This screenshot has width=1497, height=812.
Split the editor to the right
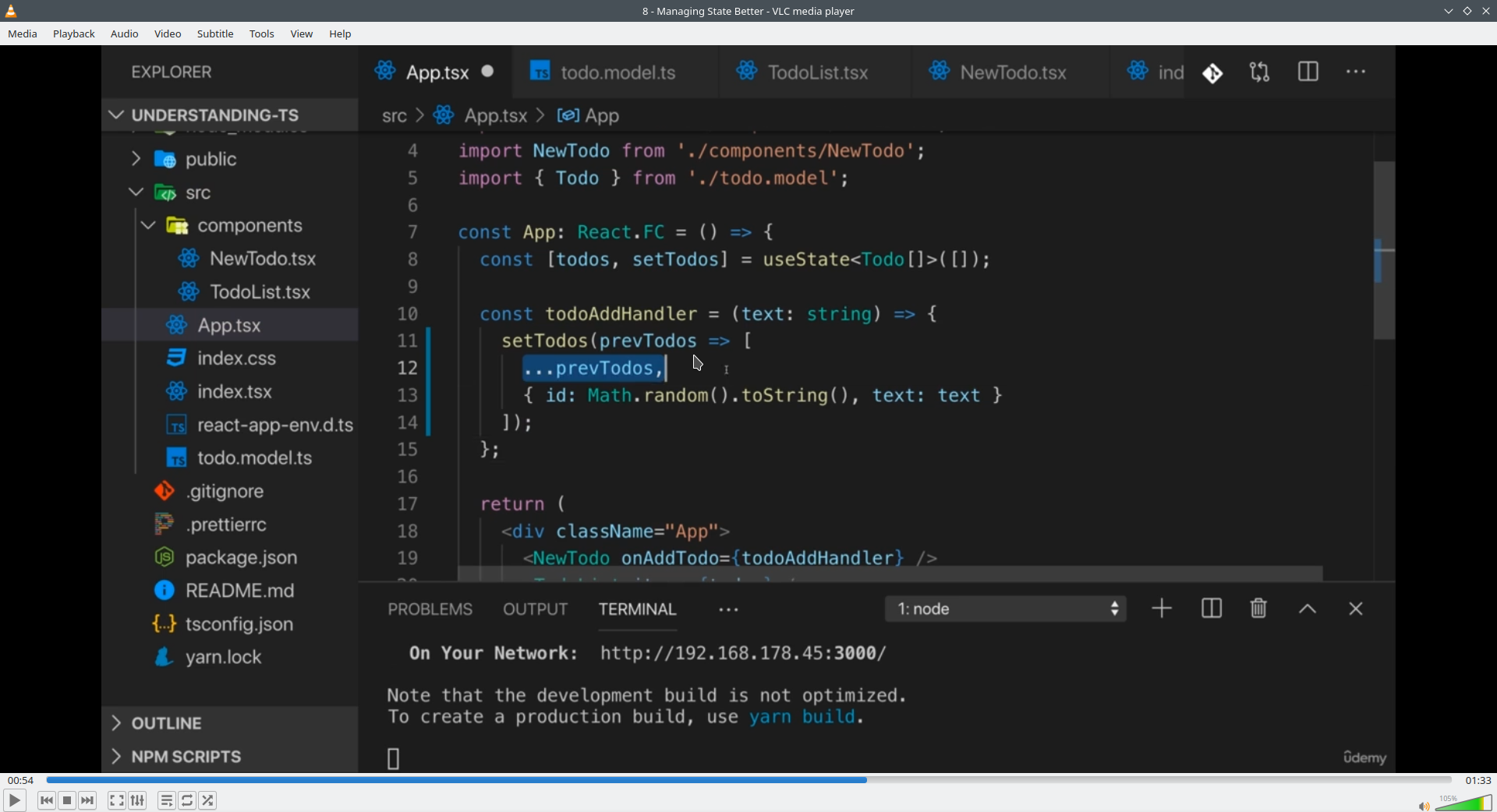click(1308, 72)
